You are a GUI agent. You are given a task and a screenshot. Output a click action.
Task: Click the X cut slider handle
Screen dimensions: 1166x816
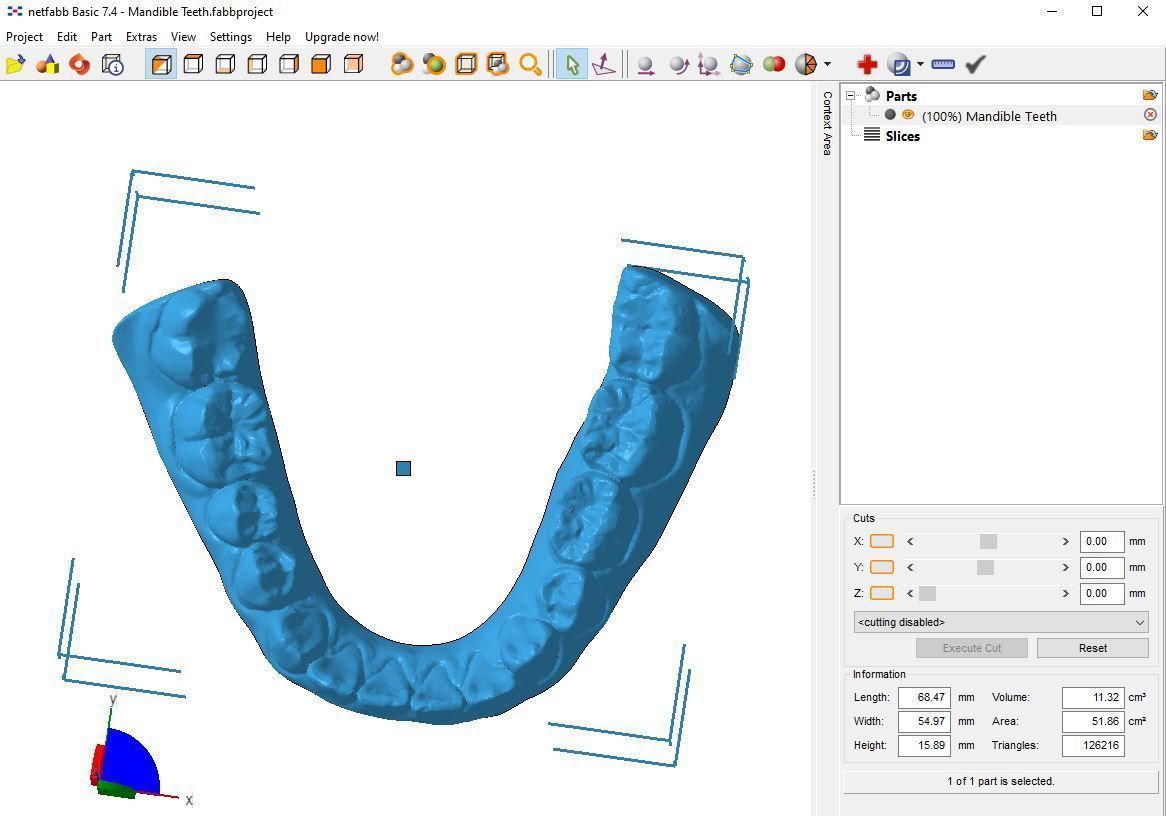point(988,542)
